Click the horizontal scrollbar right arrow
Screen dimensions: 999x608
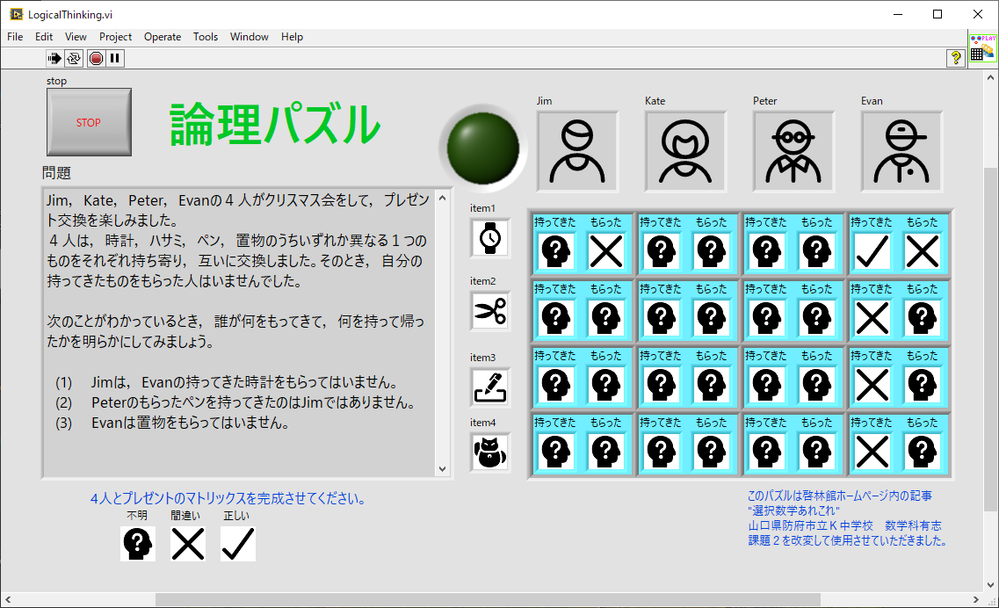click(x=976, y=600)
